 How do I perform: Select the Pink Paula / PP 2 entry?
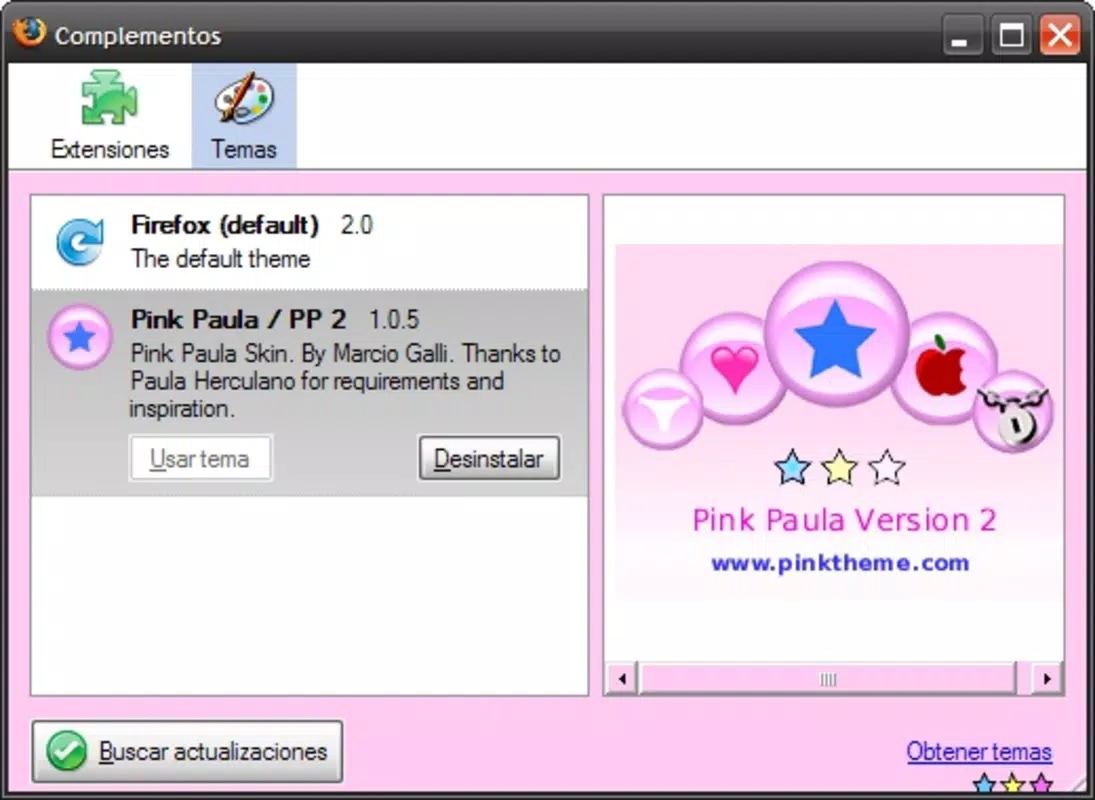309,394
